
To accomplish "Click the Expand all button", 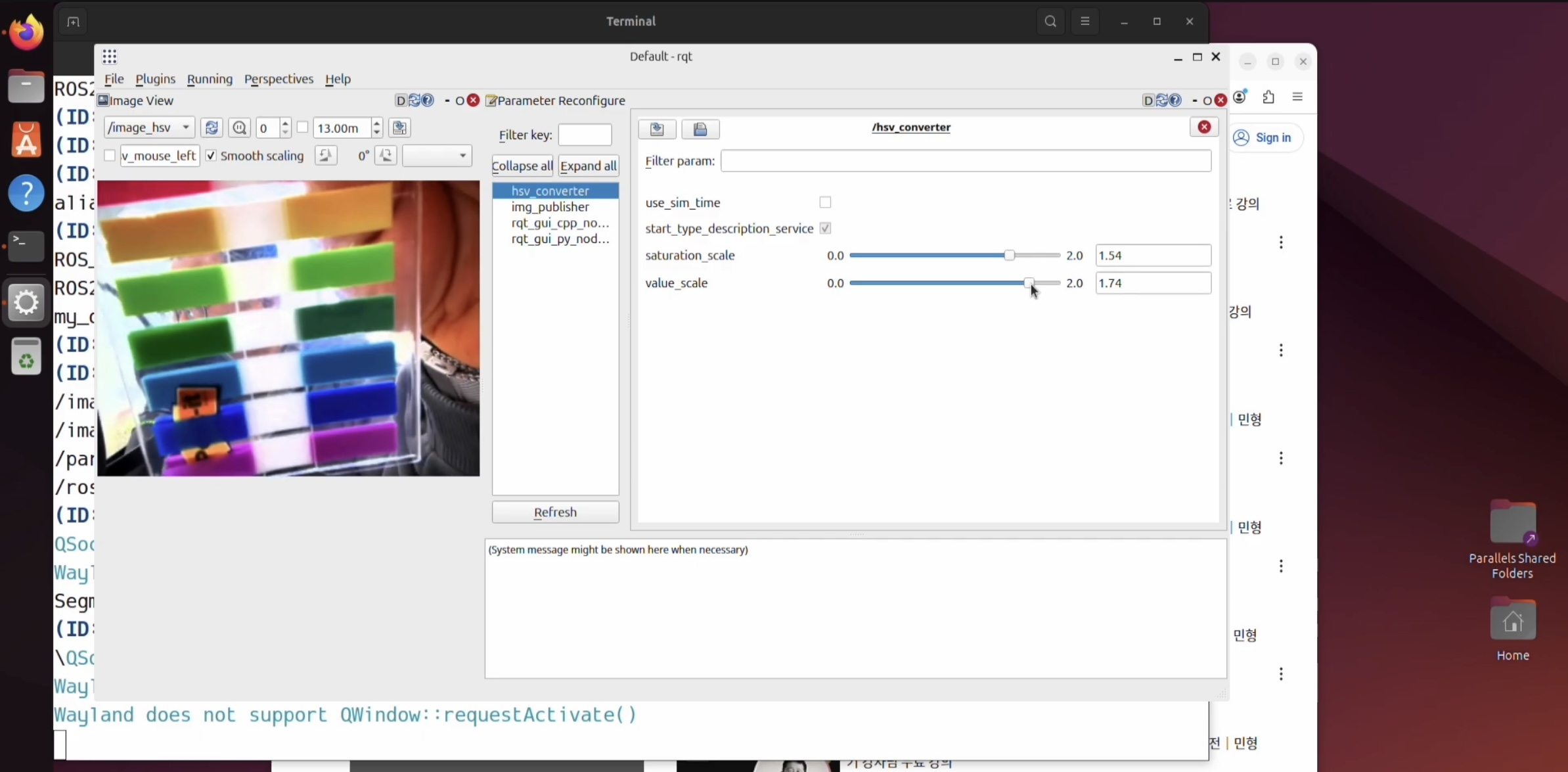I will (x=588, y=166).
